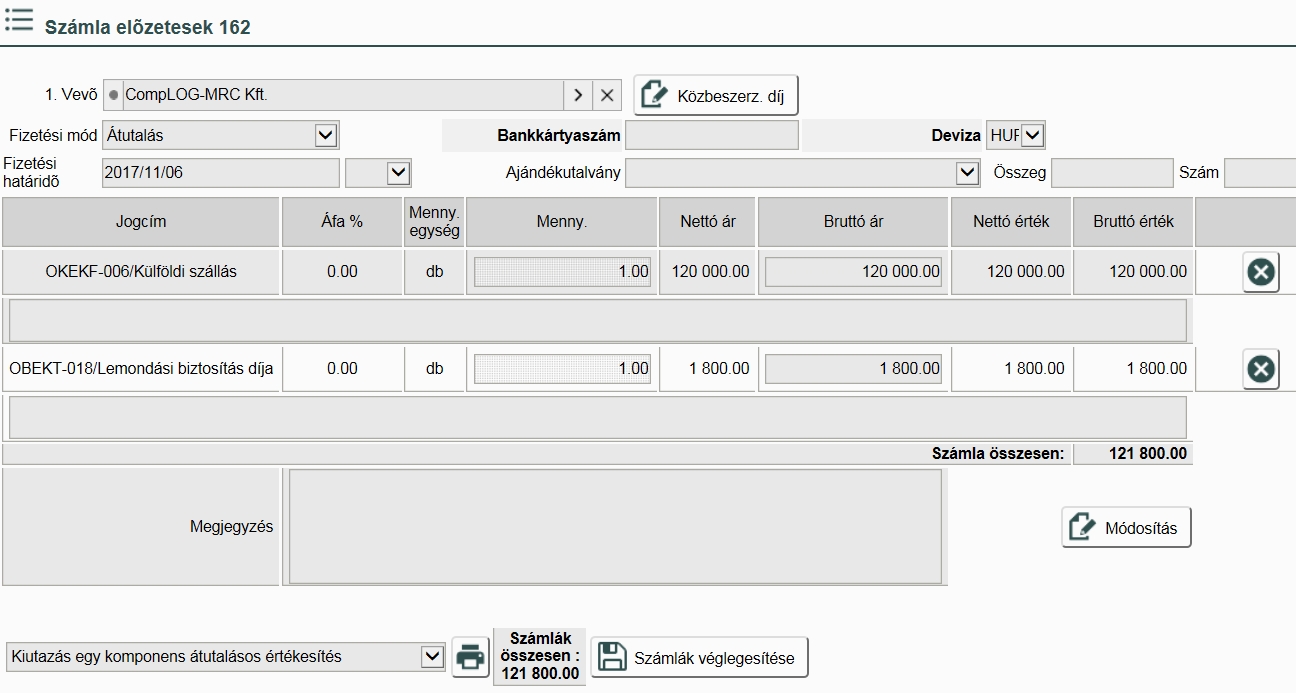
Task: Click the arrow icon beside CompLOG-MRC Kft.
Action: [577, 95]
